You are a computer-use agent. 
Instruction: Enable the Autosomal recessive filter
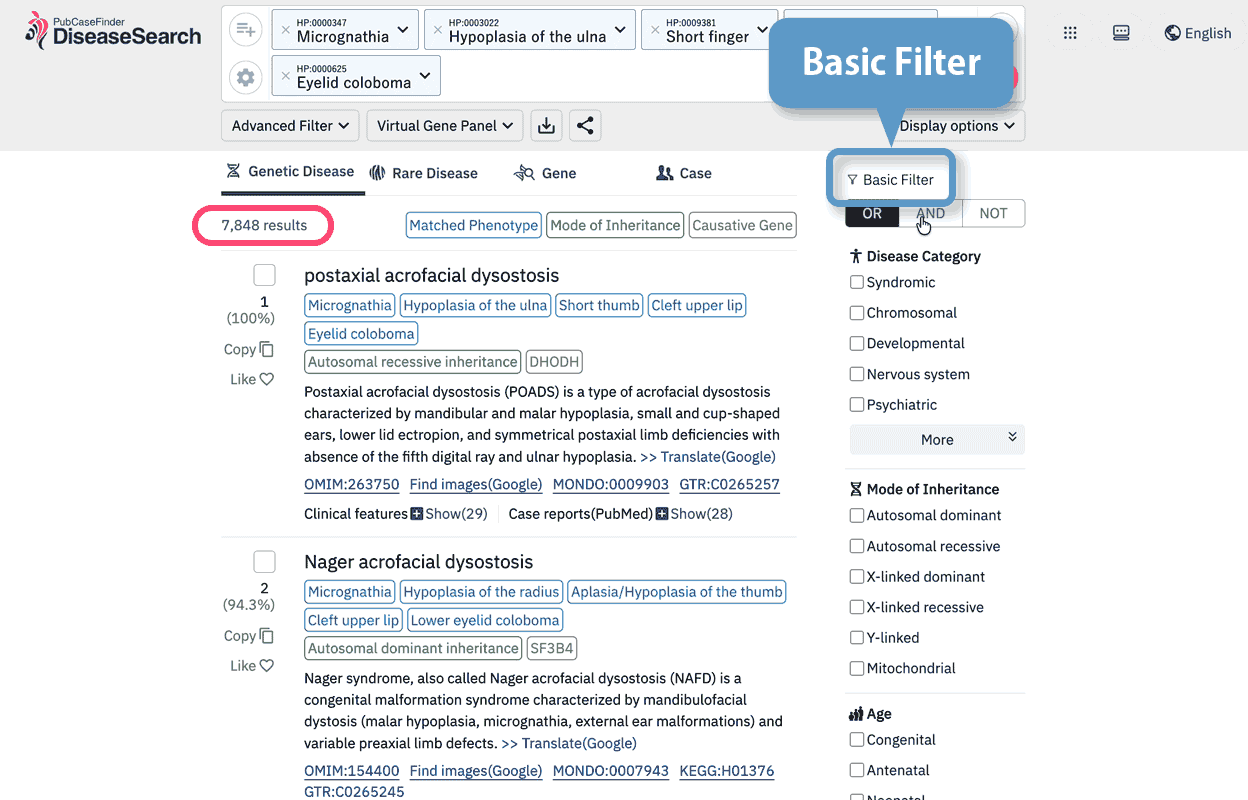tap(857, 546)
